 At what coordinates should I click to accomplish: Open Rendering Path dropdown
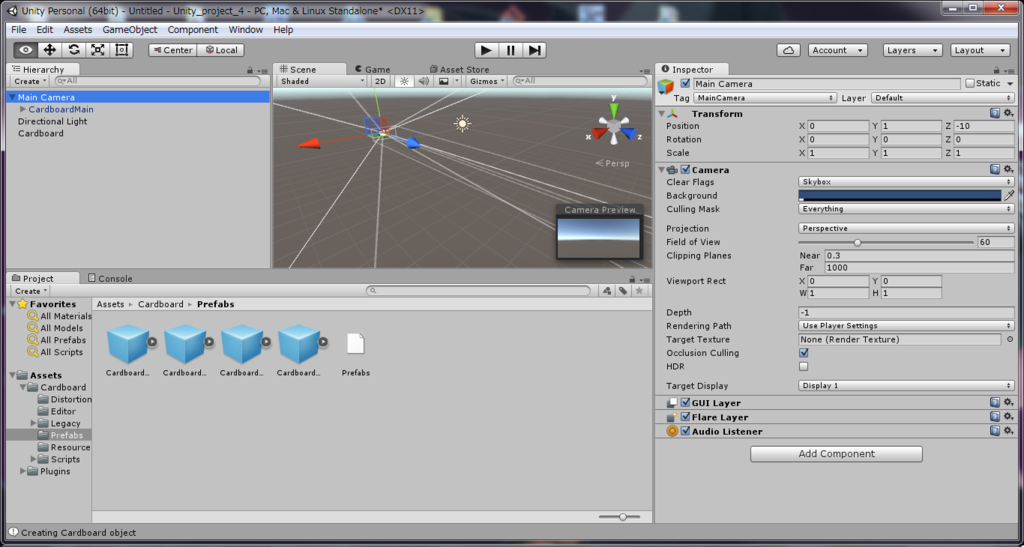pos(906,326)
